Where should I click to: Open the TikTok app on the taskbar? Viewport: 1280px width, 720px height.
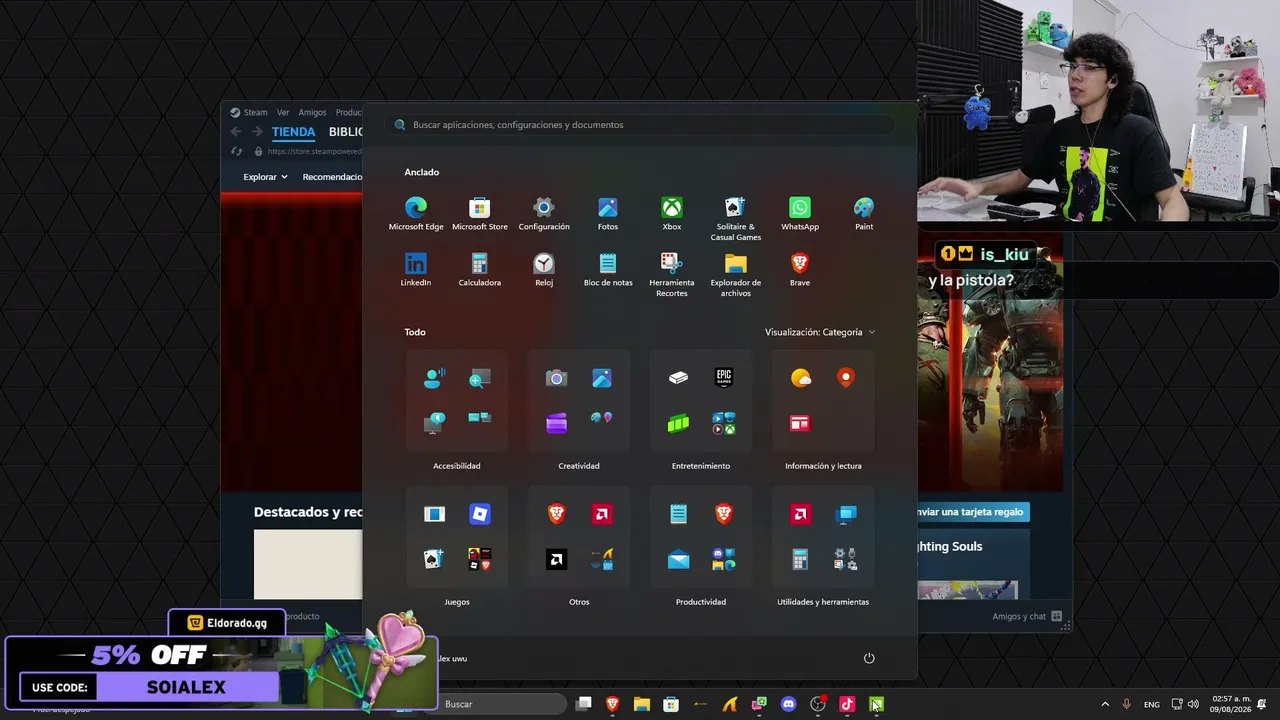point(847,704)
